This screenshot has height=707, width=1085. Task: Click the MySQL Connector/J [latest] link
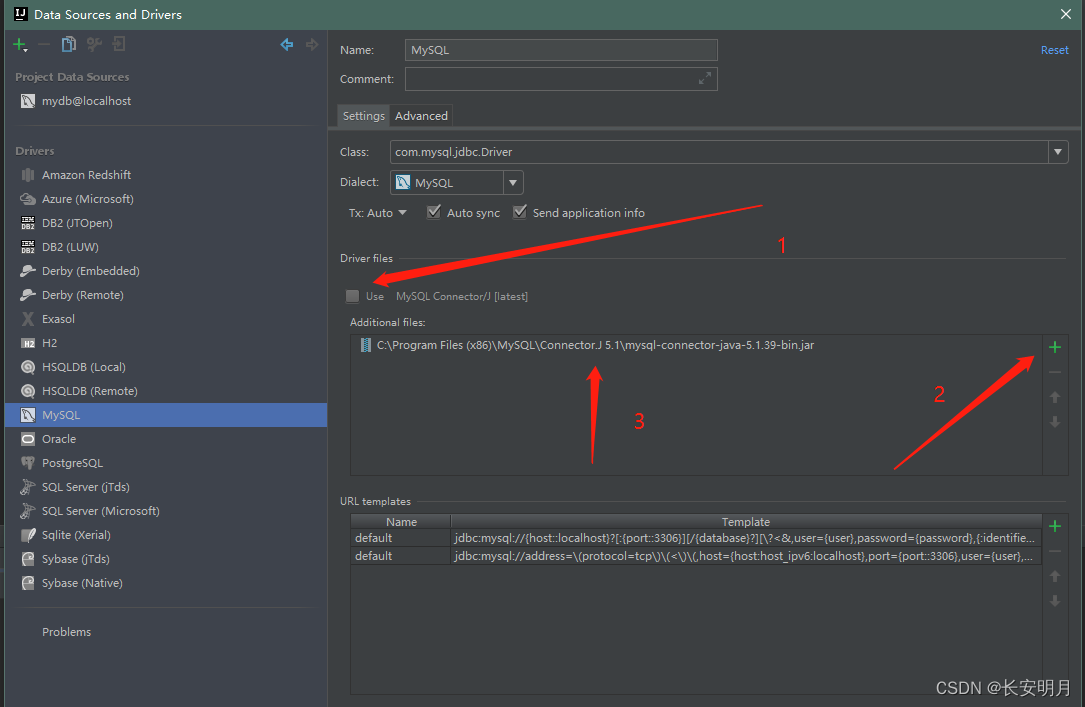[462, 297]
